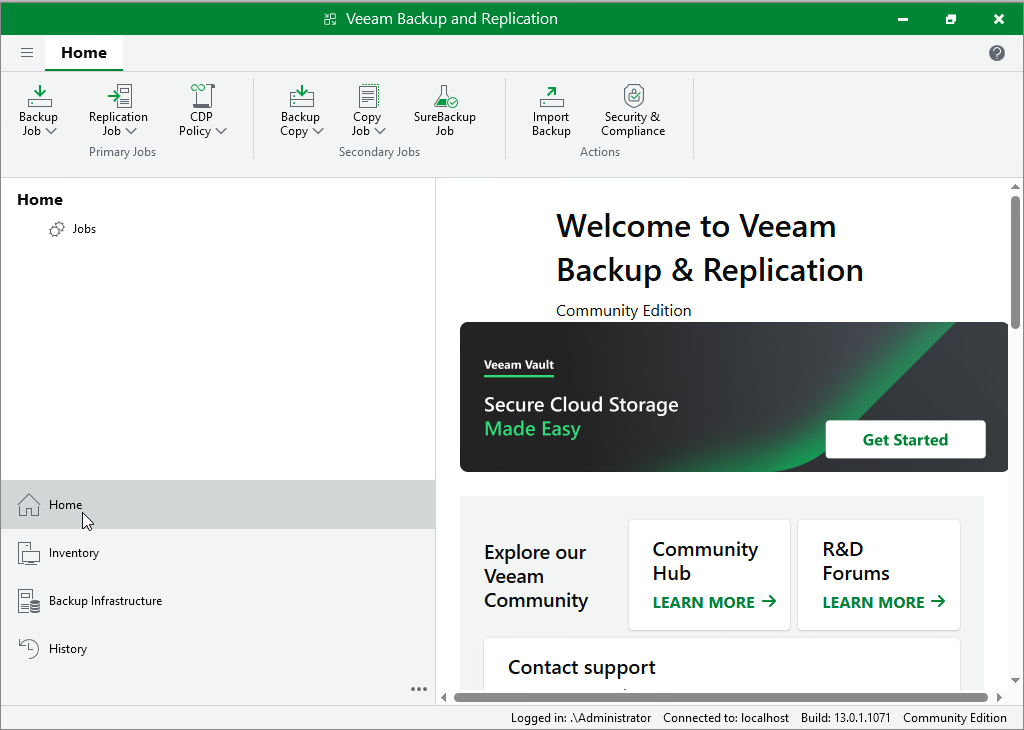Go to the History view

coord(68,649)
